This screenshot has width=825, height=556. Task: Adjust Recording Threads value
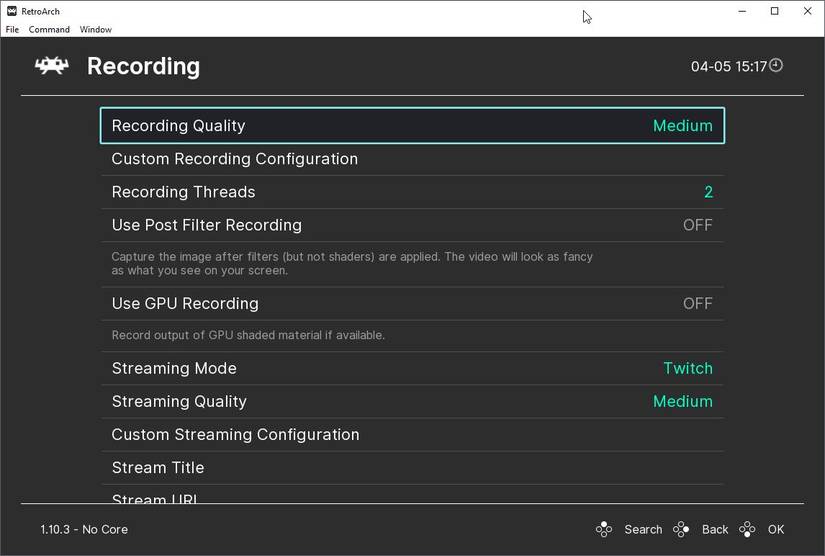click(x=708, y=192)
